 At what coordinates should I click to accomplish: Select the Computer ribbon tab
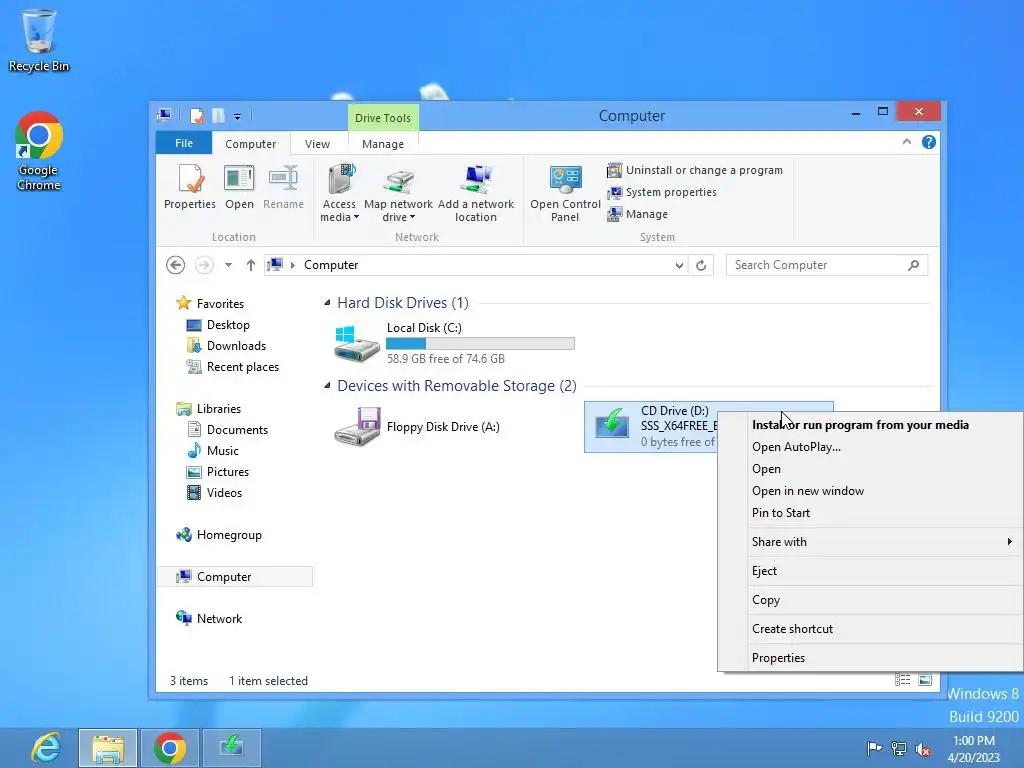pyautogui.click(x=250, y=144)
